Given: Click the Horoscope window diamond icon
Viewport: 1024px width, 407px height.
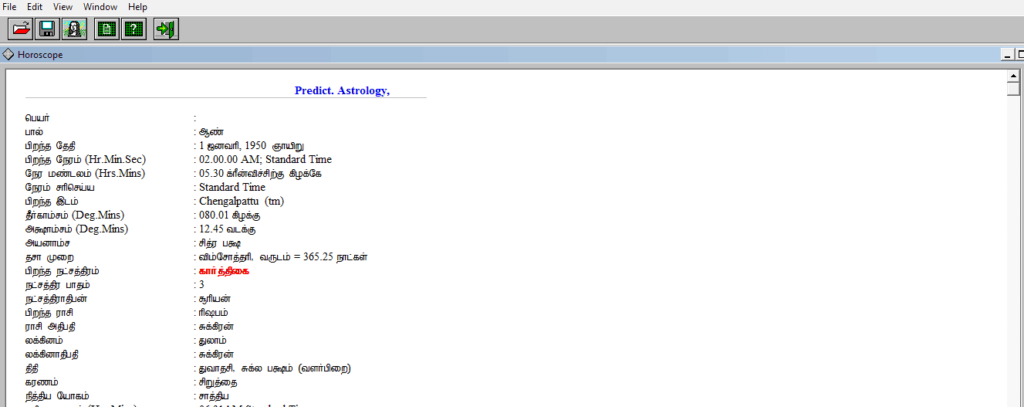Looking at the screenshot, I should tap(9, 55).
